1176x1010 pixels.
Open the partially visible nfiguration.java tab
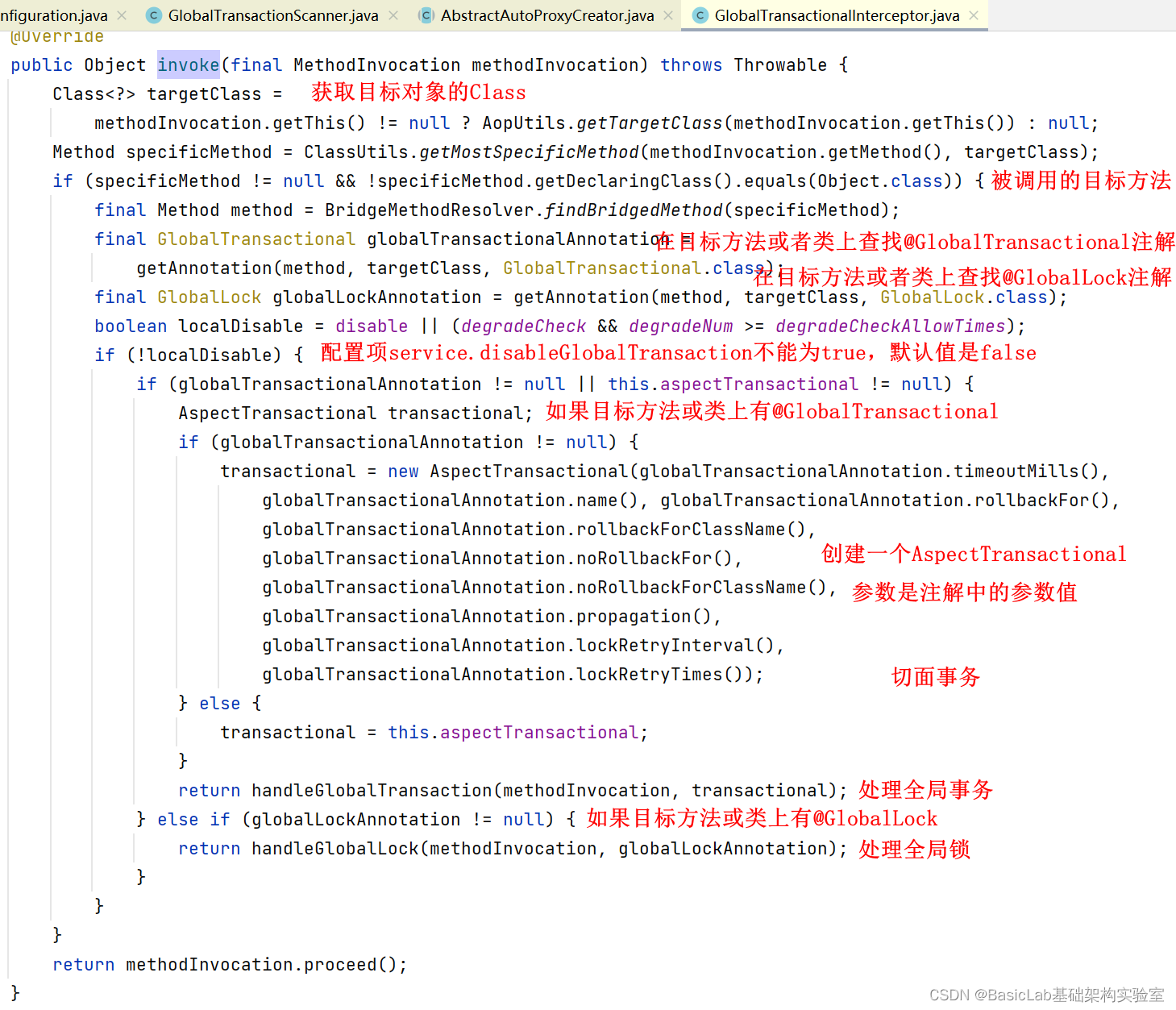click(53, 15)
